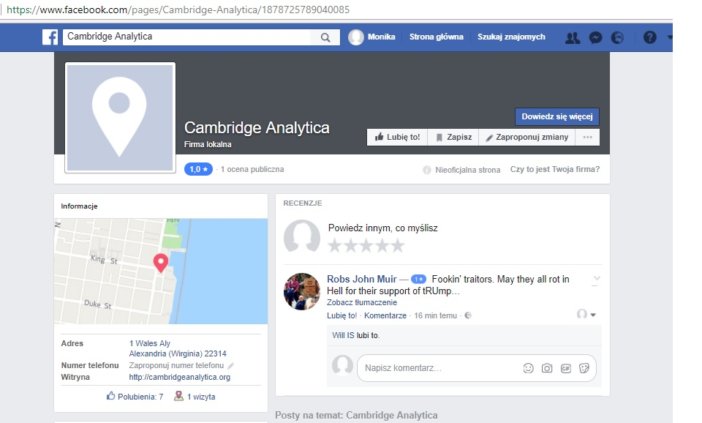Attach photo with camera icon
Viewport: 702px width, 423px height.
[547, 368]
